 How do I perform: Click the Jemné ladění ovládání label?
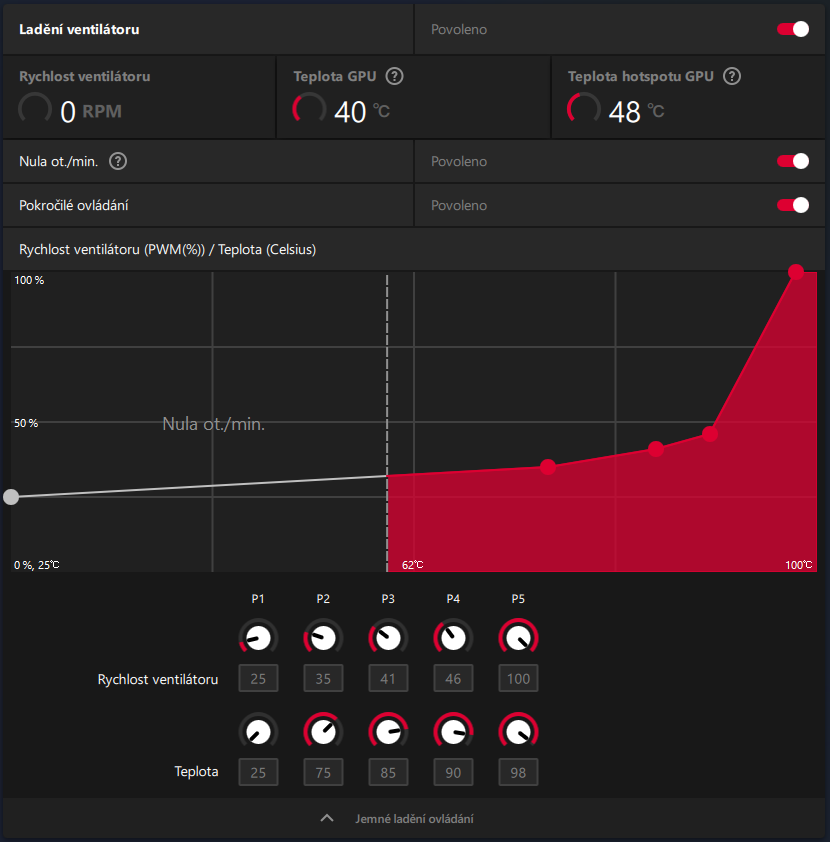pos(414,819)
